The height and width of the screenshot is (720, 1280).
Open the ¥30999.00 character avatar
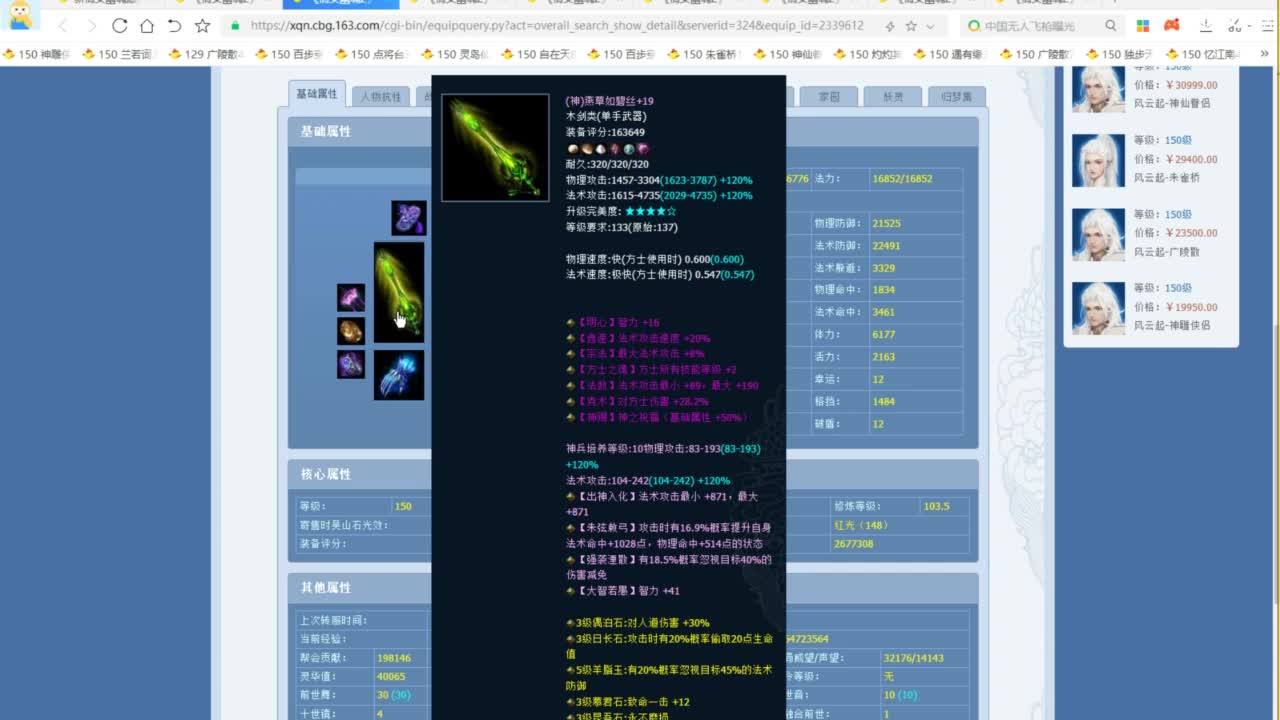[x=1098, y=90]
